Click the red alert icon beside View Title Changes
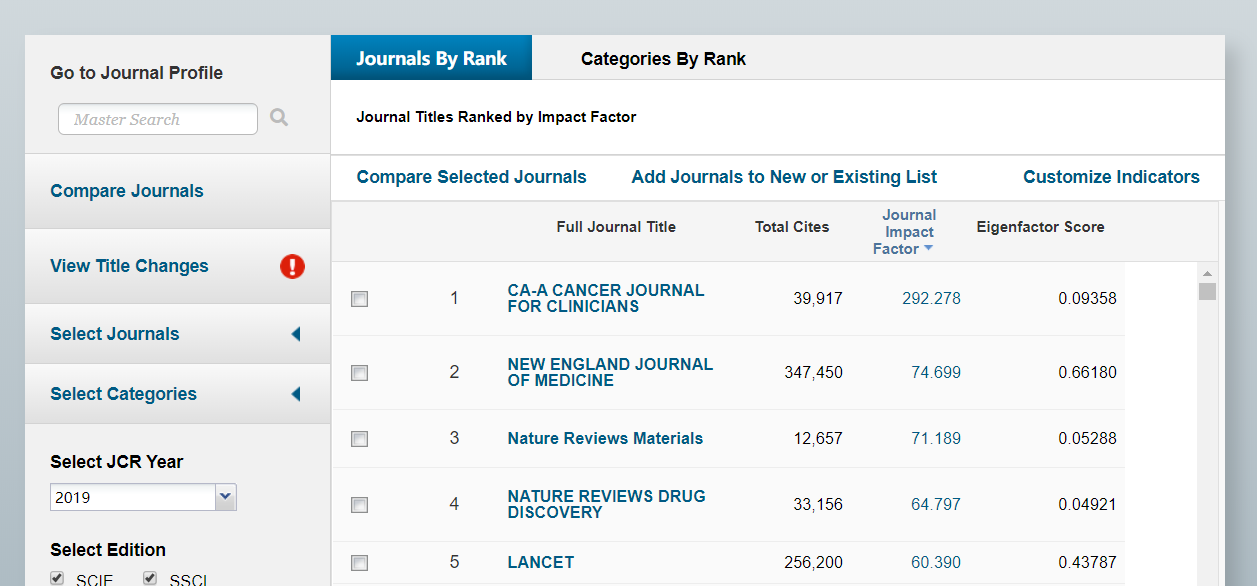Screen dimensions: 1257x586 pyautogui.click(x=292, y=266)
